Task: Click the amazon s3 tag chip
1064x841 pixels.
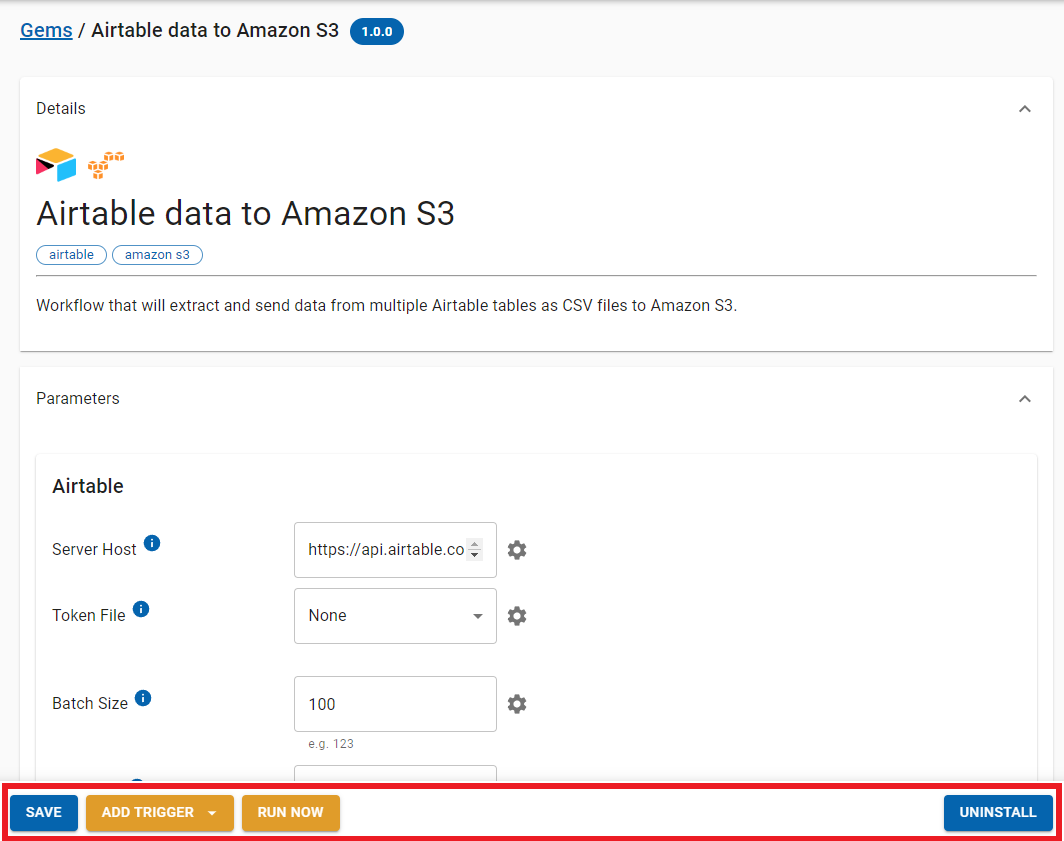Action: pyautogui.click(x=157, y=255)
